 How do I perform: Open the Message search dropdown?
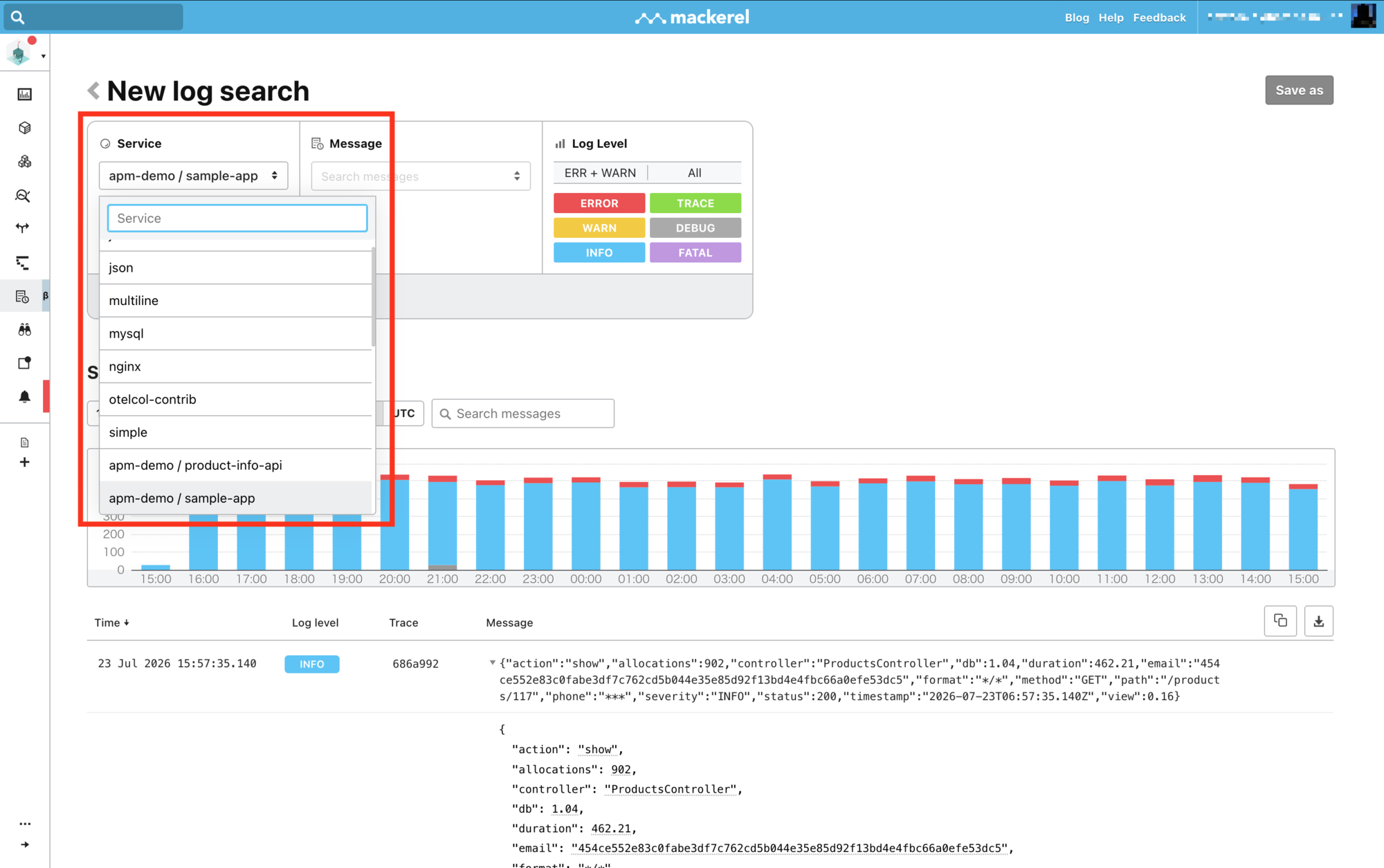point(421,176)
